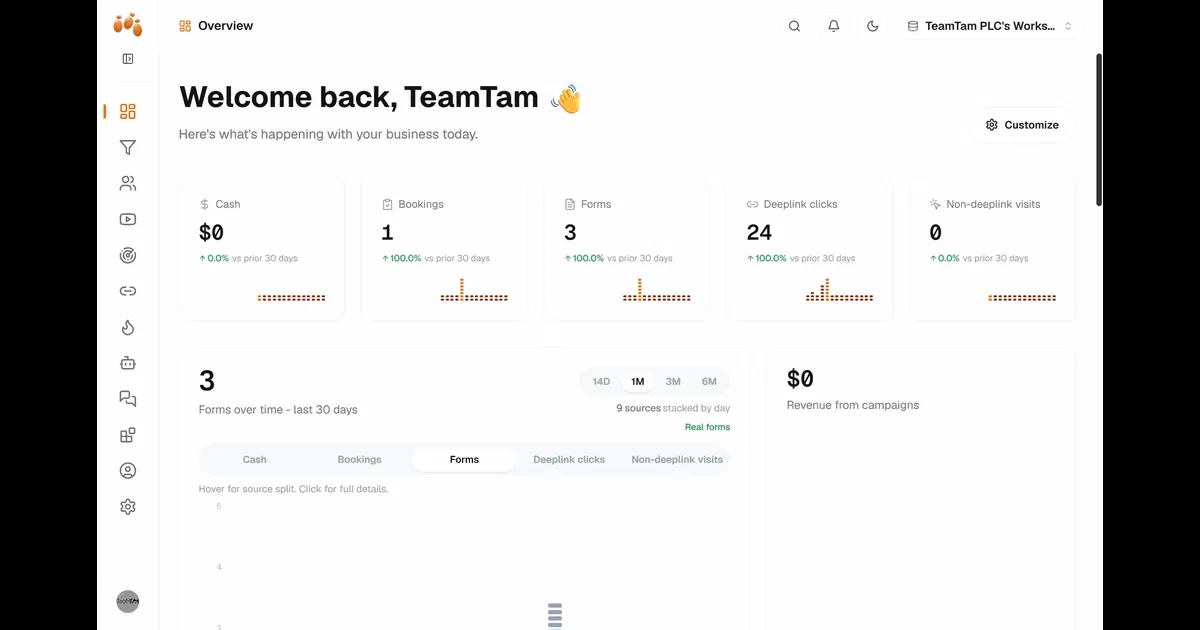Select the Forms chart tab
Image resolution: width=1200 pixels, height=630 pixels.
(x=464, y=460)
